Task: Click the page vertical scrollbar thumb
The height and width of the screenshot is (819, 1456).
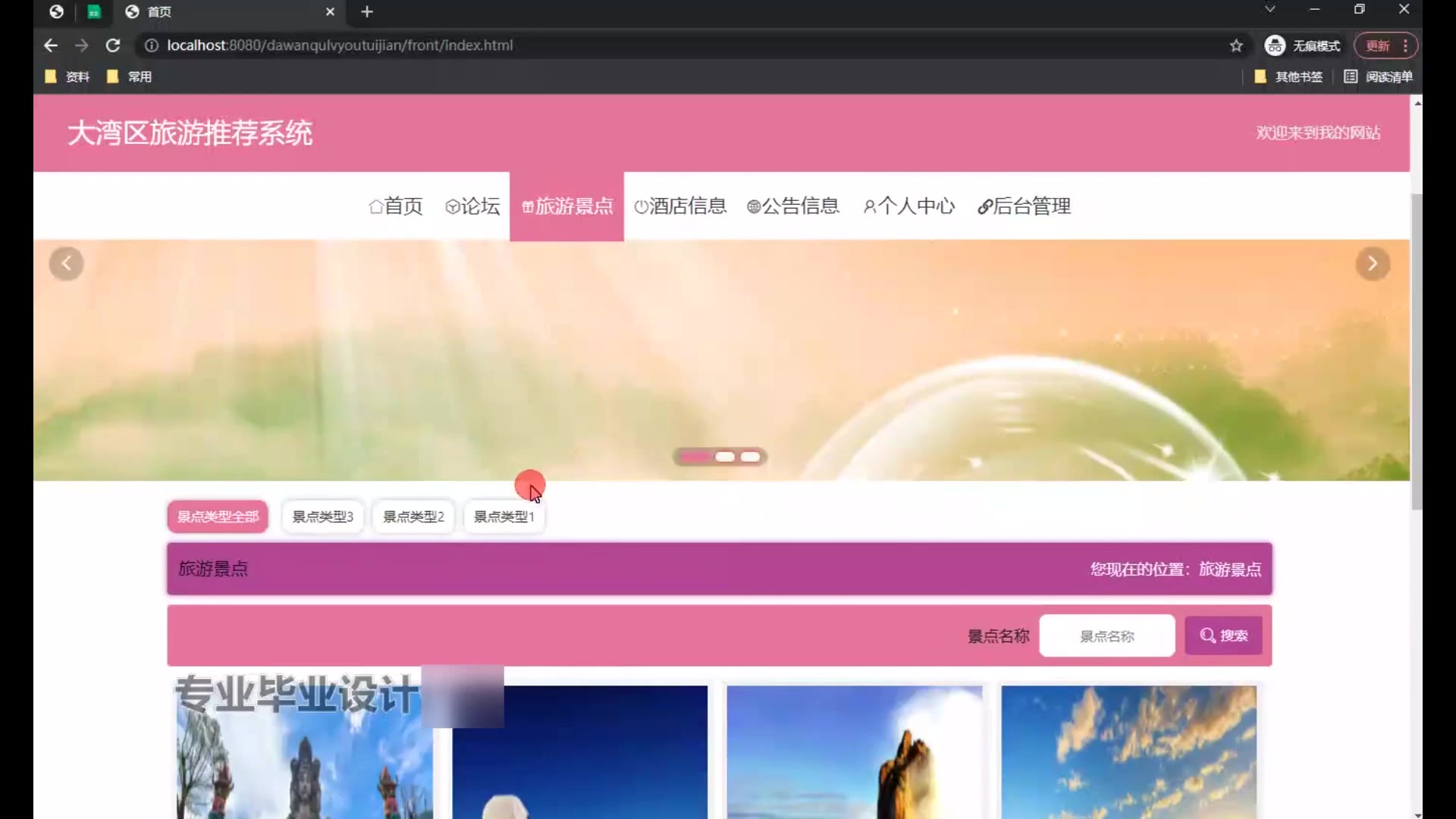Action: pos(1417,351)
